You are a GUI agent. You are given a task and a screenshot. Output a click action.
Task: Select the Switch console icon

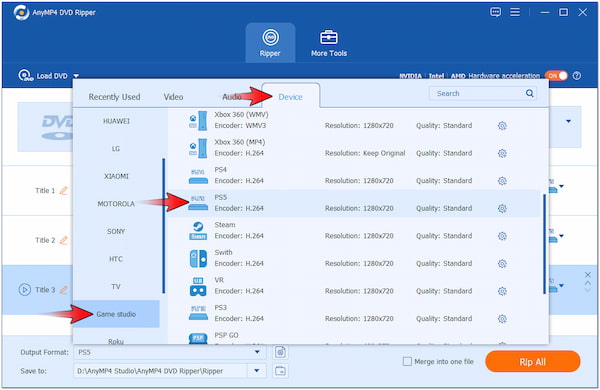pyautogui.click(x=198, y=258)
